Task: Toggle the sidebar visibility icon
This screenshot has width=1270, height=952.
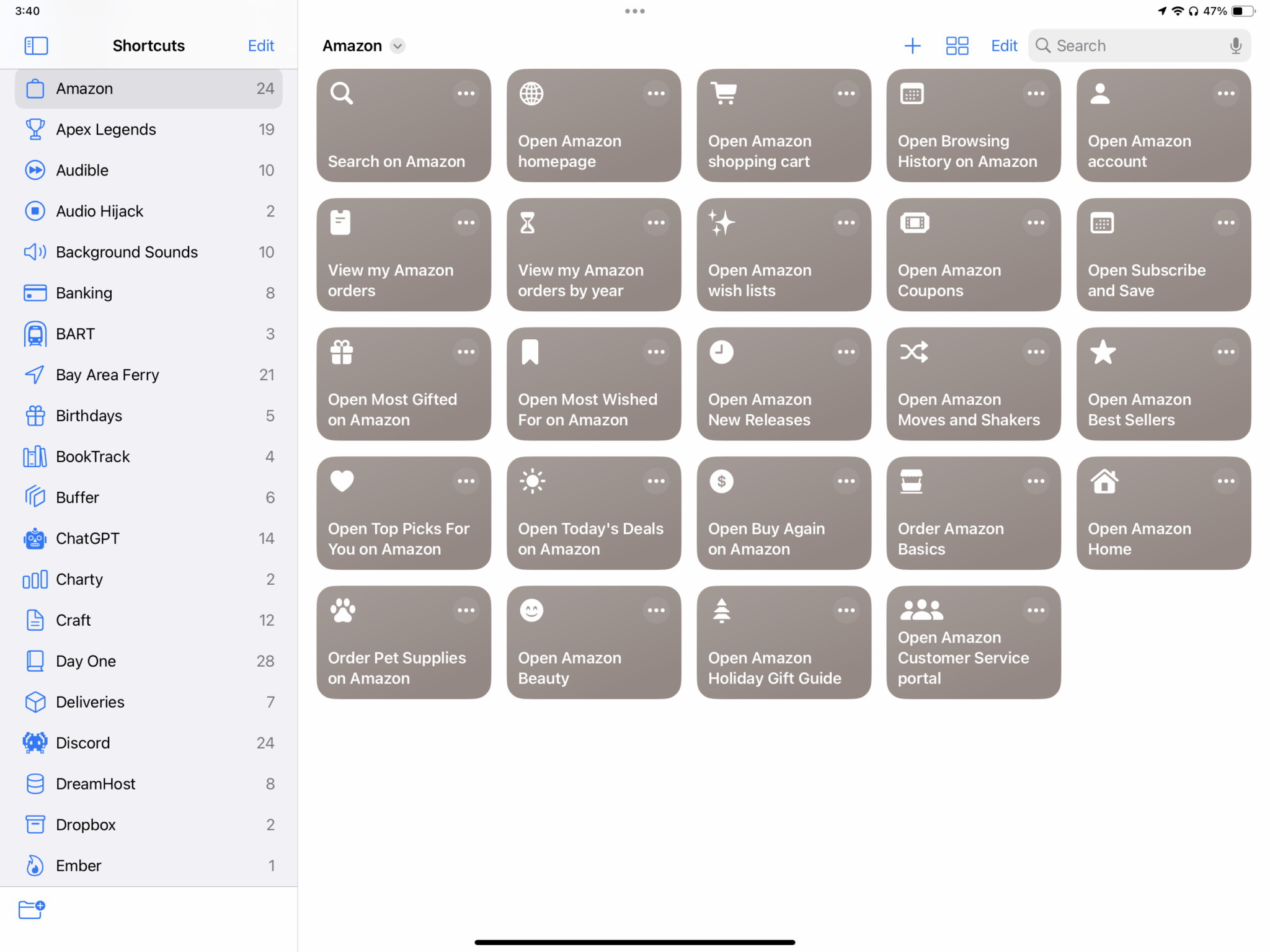Action: 36,45
